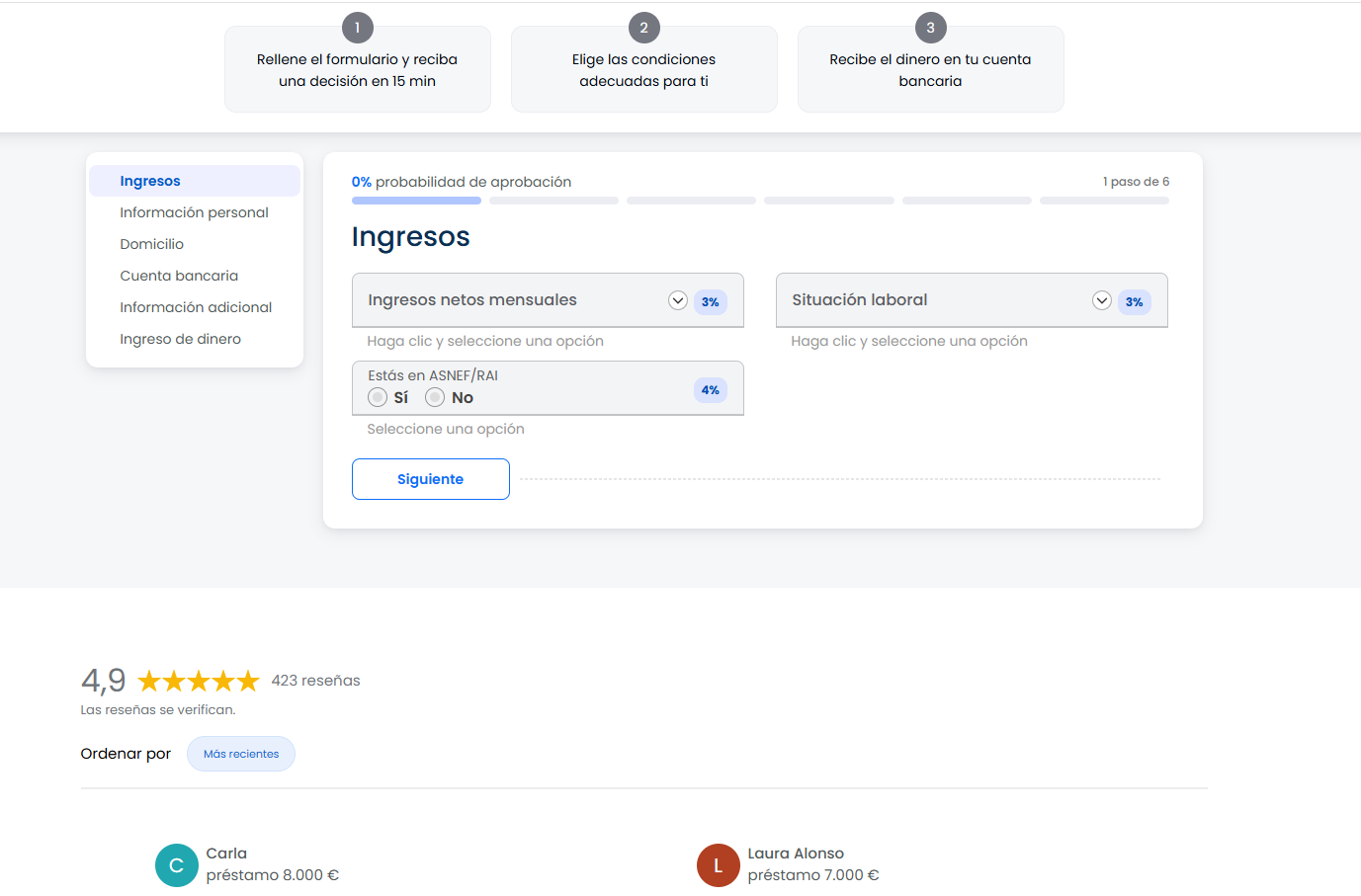Select No for ASNEF/RAI
The height and width of the screenshot is (896, 1361).
(x=435, y=397)
